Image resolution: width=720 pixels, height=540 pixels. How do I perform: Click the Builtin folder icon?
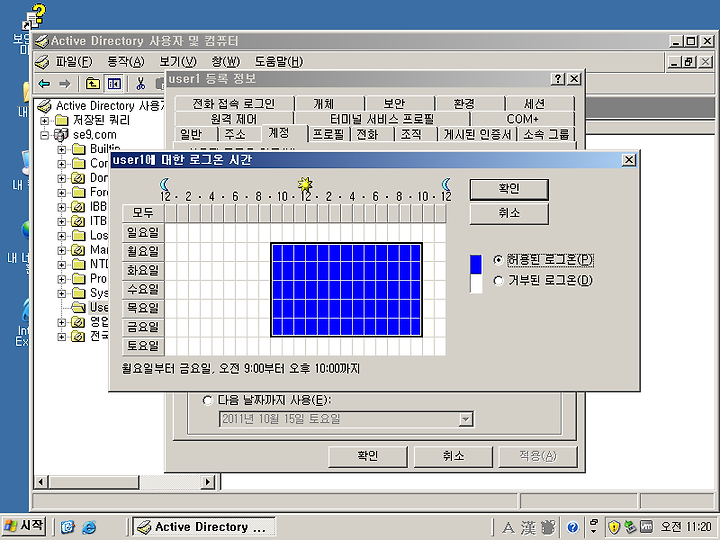79,149
